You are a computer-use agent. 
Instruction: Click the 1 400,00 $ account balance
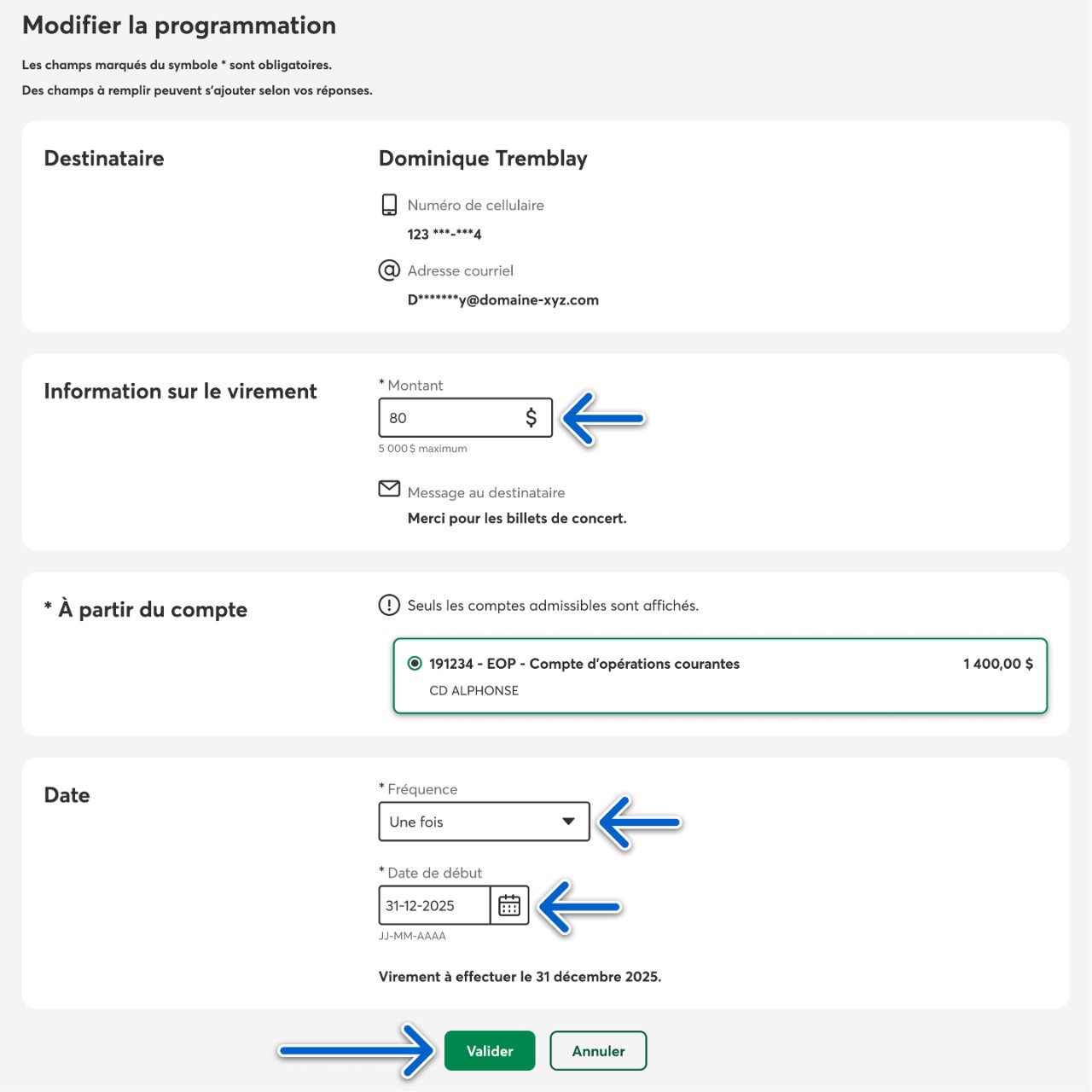coord(997,664)
